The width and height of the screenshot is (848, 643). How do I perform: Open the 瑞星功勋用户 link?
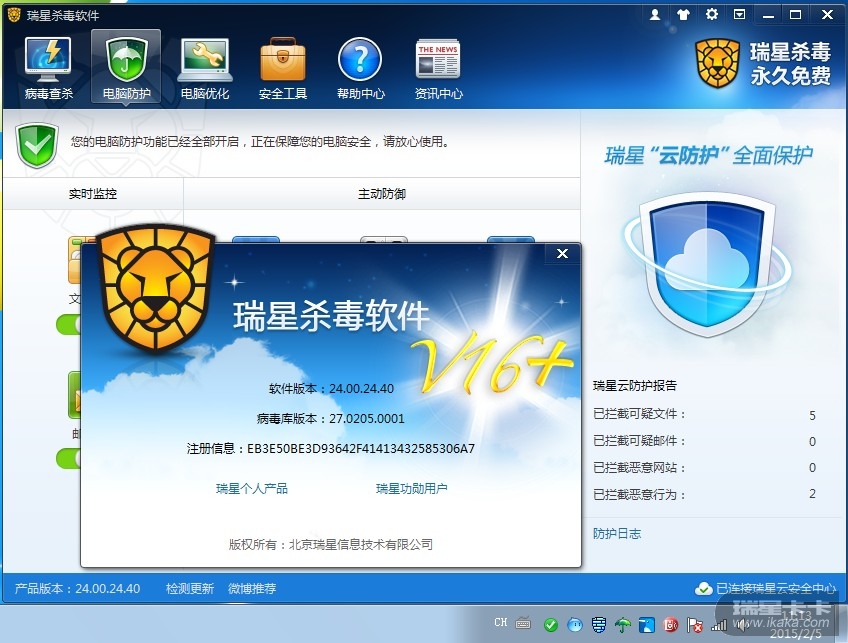click(412, 489)
